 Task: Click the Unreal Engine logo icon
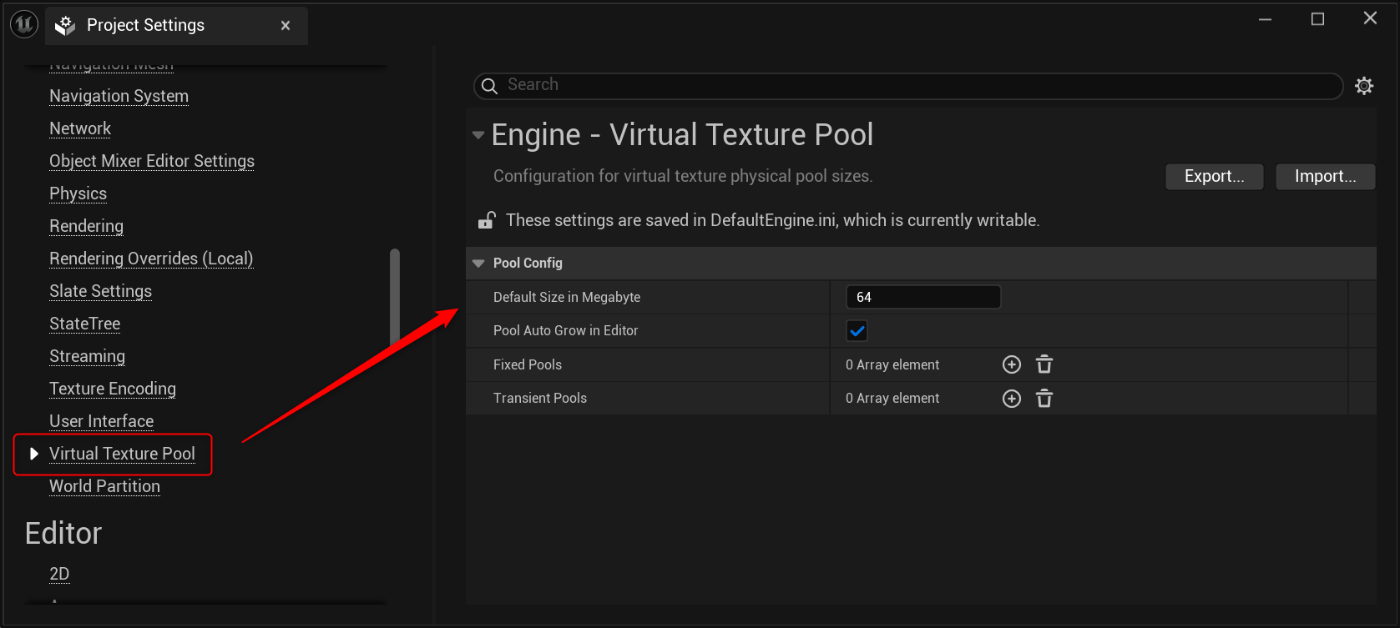[x=24, y=24]
